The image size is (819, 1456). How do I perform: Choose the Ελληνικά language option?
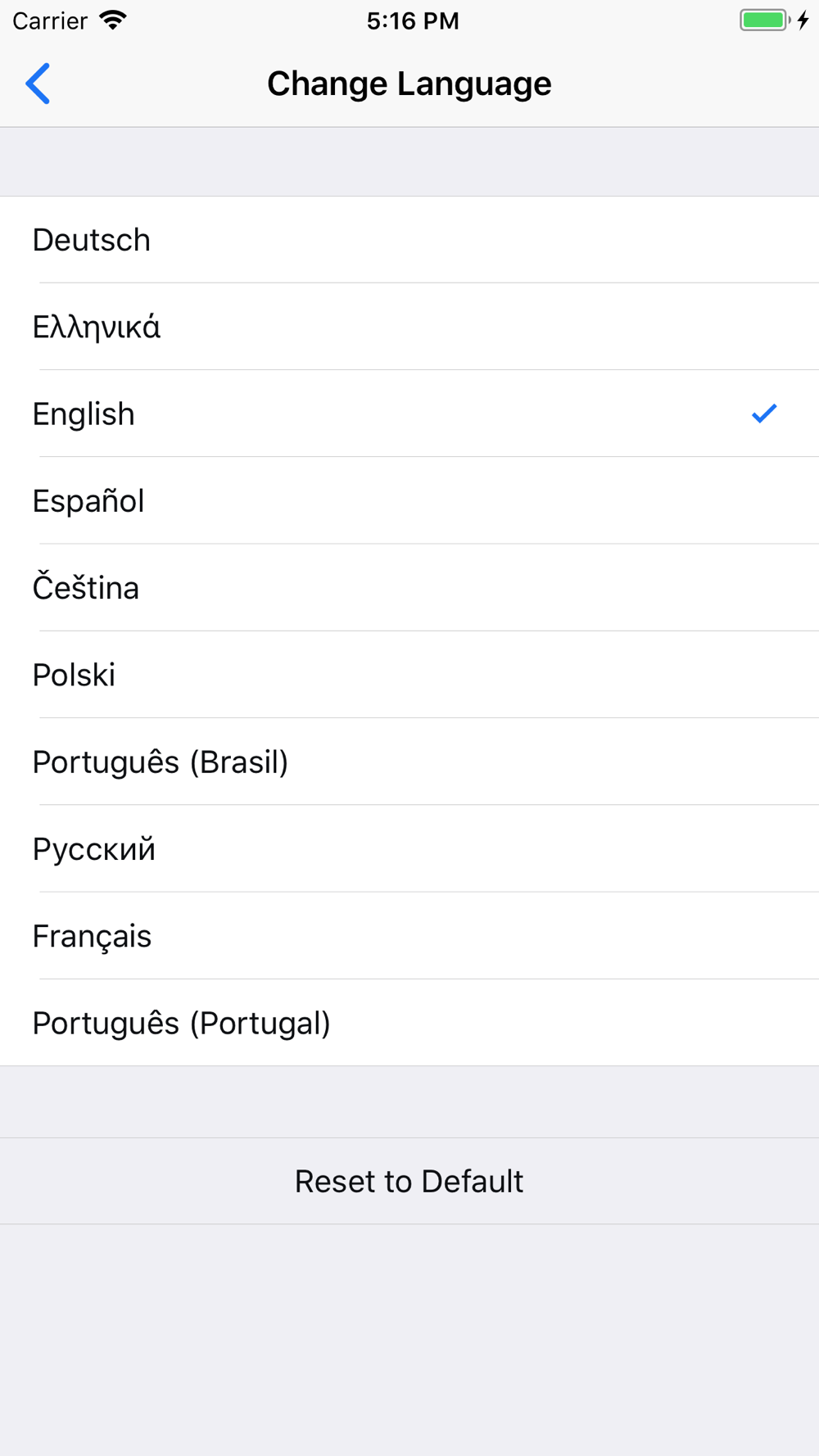pyautogui.click(x=409, y=327)
